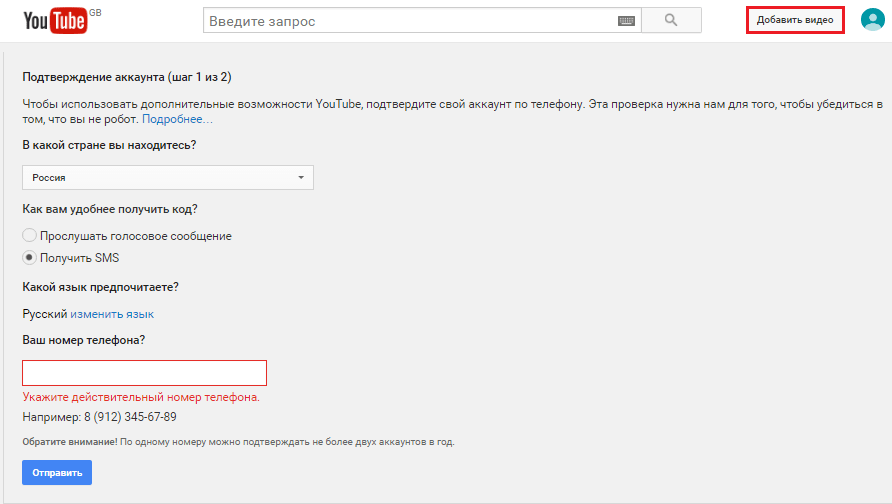Click the "Получить SMS" label text

pos(79,258)
